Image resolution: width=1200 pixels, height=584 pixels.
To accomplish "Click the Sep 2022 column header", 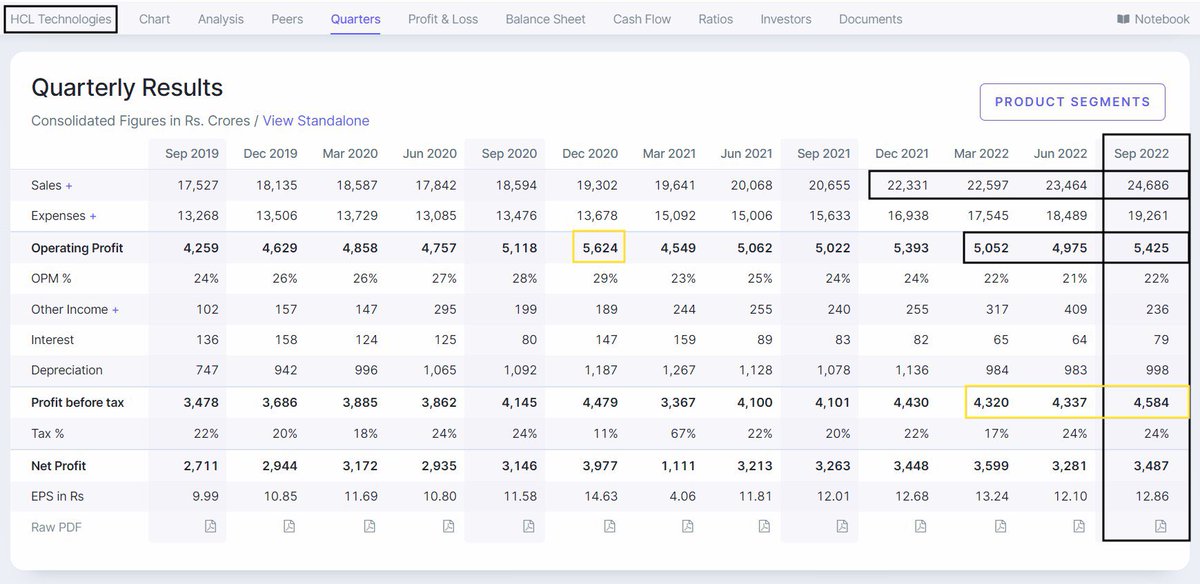I will [x=1141, y=154].
